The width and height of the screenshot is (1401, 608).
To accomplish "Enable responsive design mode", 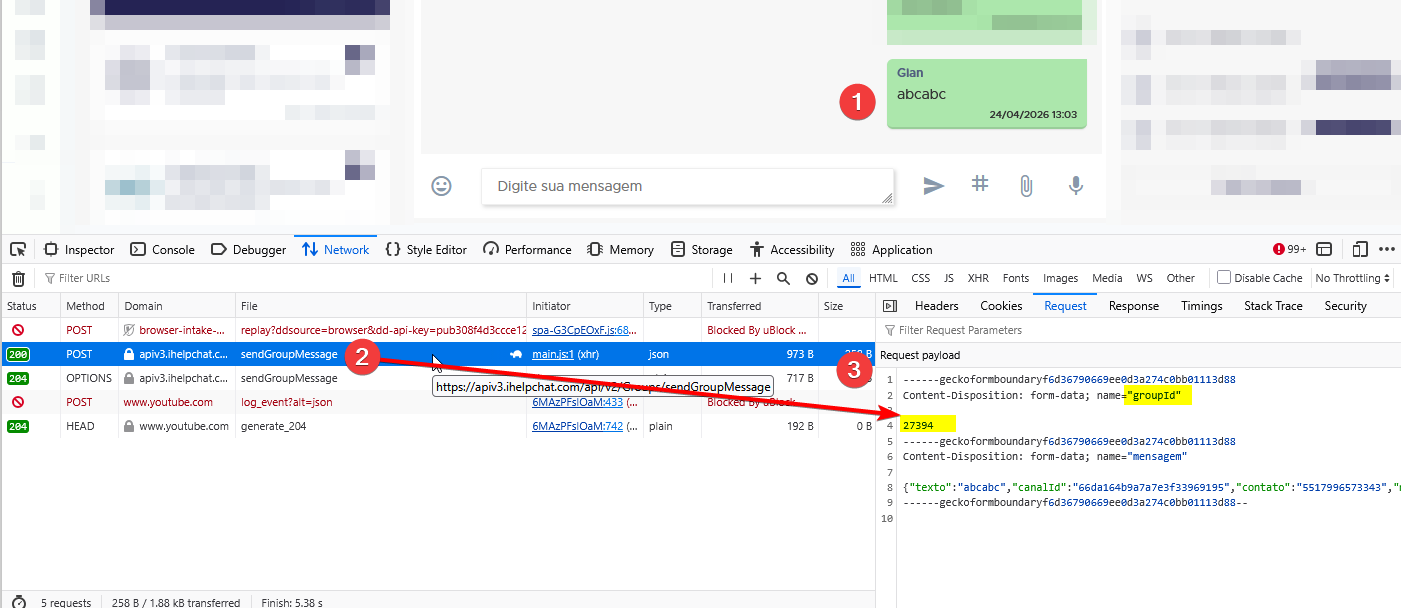I will (x=1360, y=249).
